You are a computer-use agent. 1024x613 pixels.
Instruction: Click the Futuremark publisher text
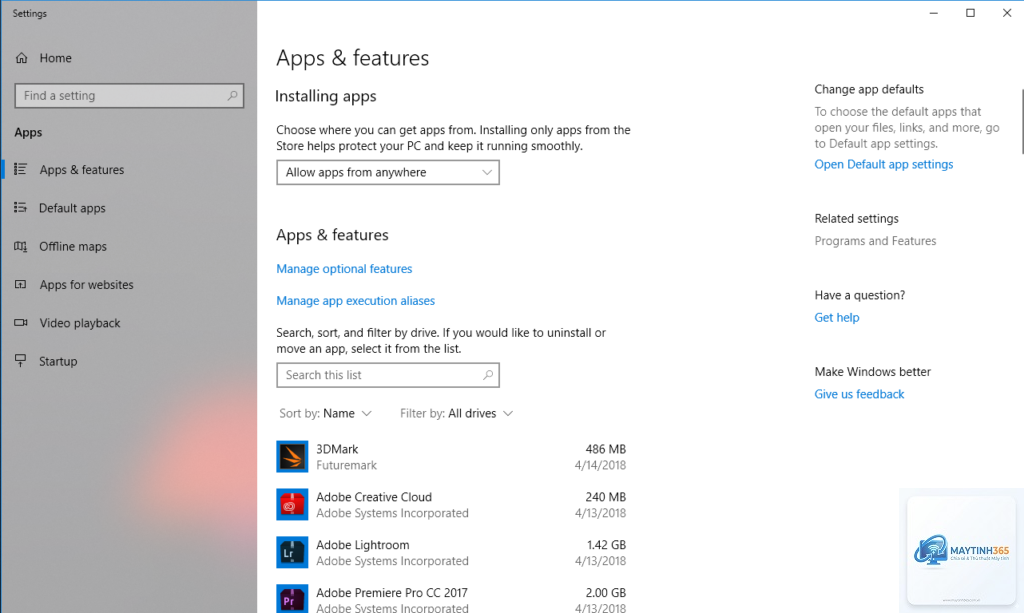(x=346, y=465)
